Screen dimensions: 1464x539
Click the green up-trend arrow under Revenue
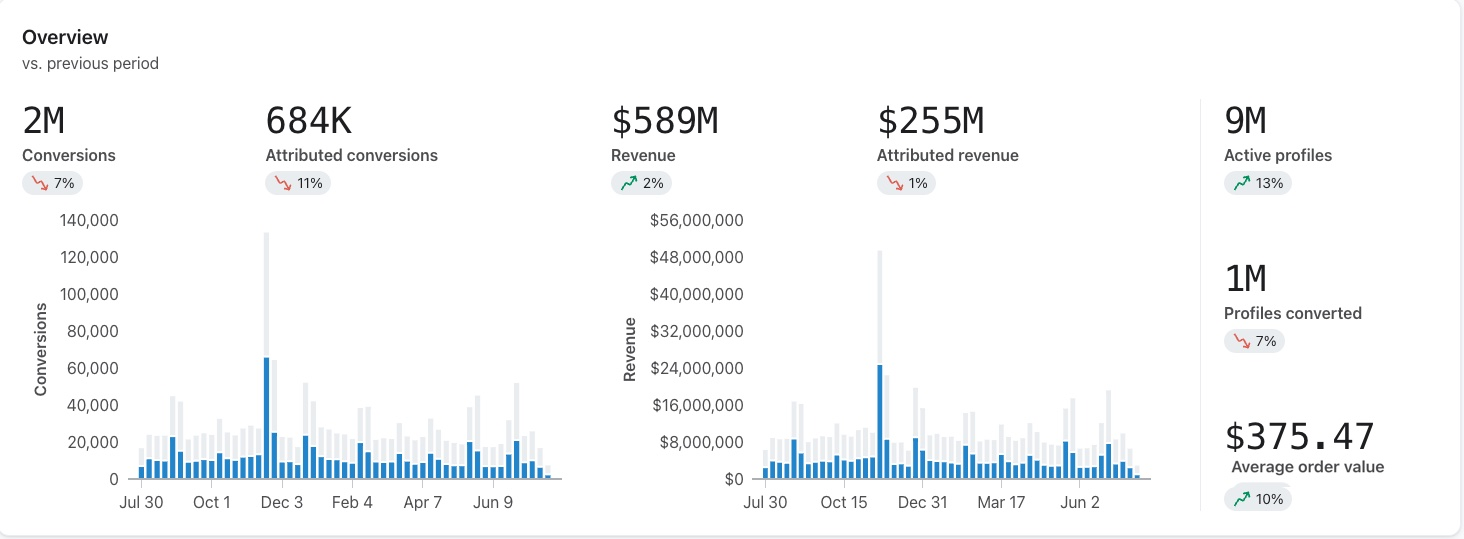pos(628,183)
